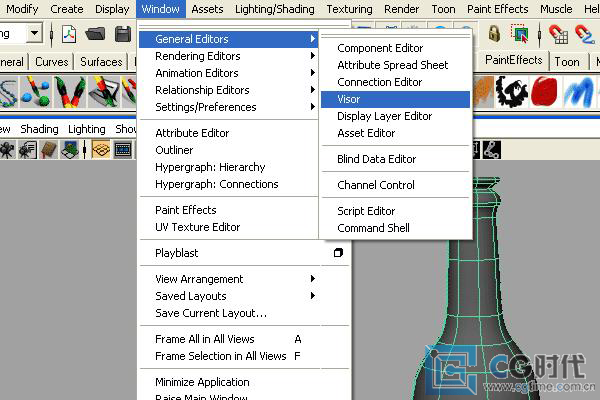This screenshot has width=600, height=400.
Task: Click the snap to curves magnet icon
Action: [584, 34]
